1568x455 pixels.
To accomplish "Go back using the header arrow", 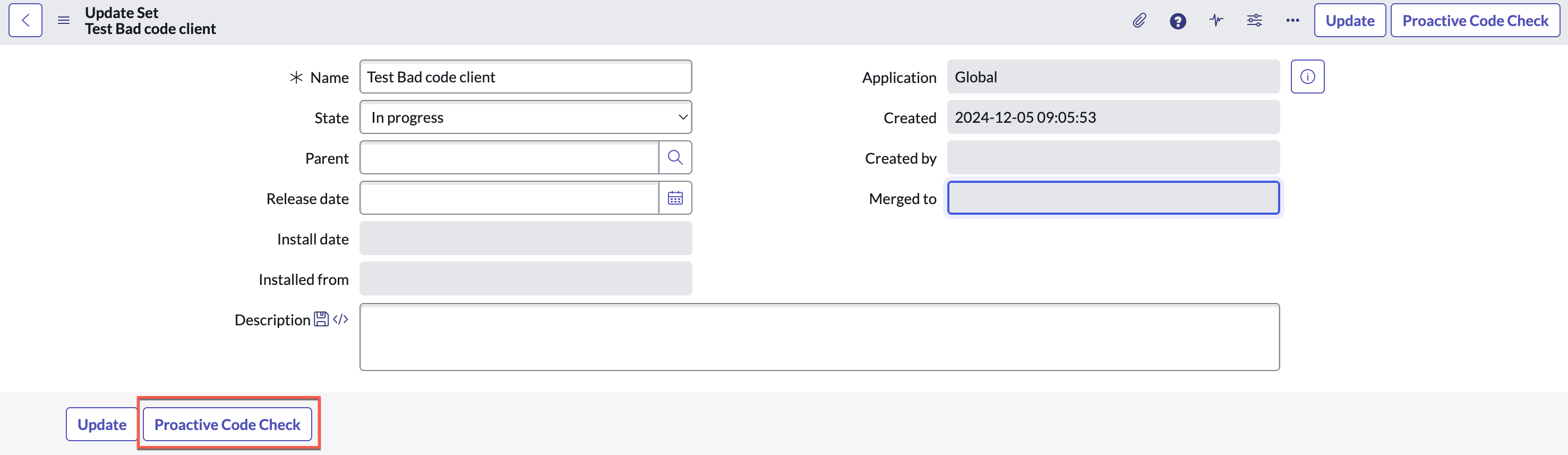I will coord(25,20).
